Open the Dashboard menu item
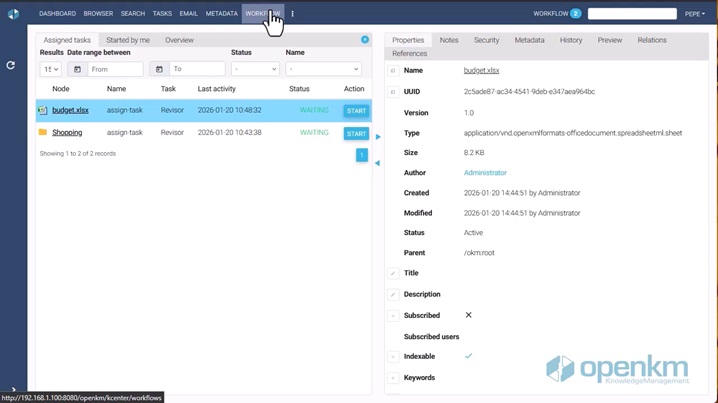The image size is (718, 403). pyautogui.click(x=57, y=14)
